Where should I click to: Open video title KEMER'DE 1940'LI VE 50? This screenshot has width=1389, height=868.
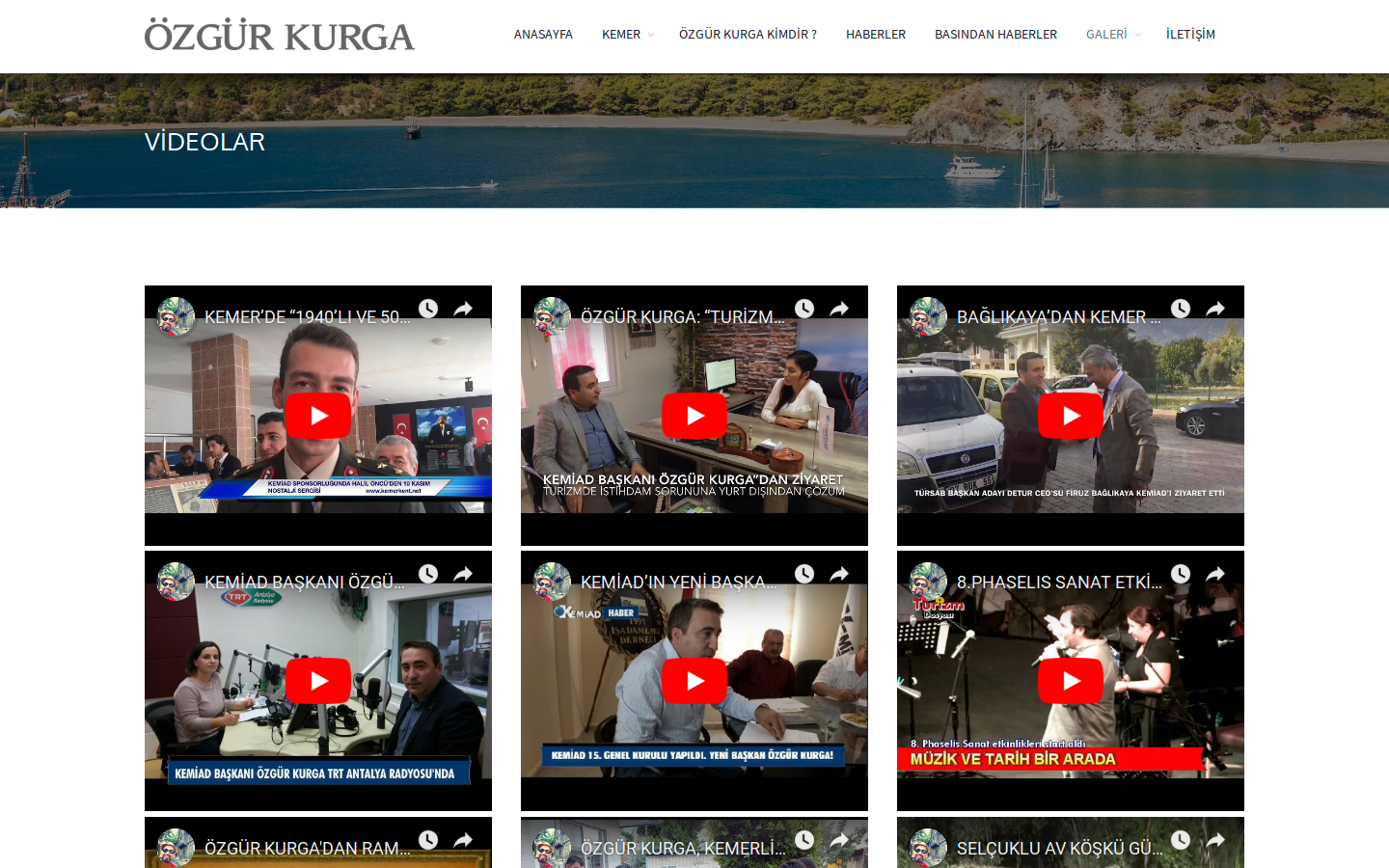tap(308, 317)
